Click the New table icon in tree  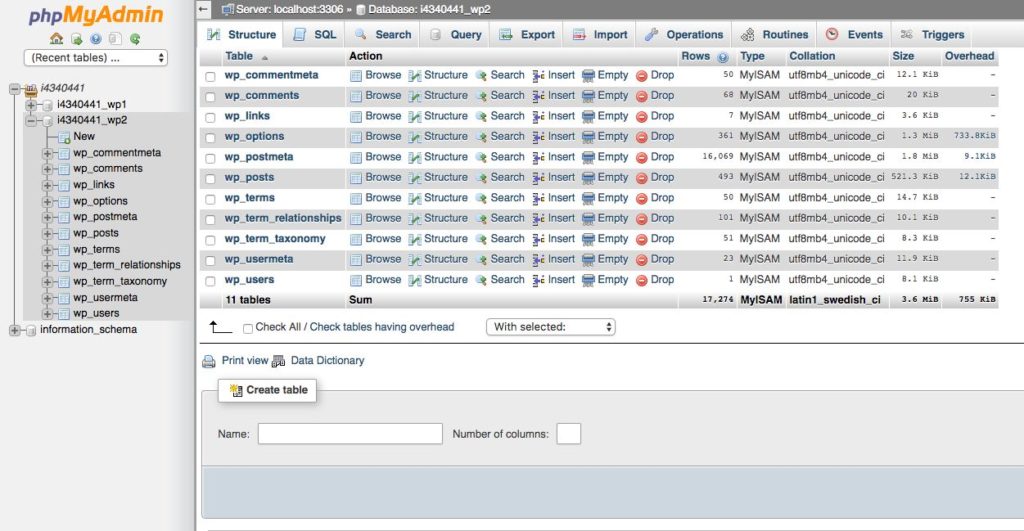pyautogui.click(x=64, y=137)
